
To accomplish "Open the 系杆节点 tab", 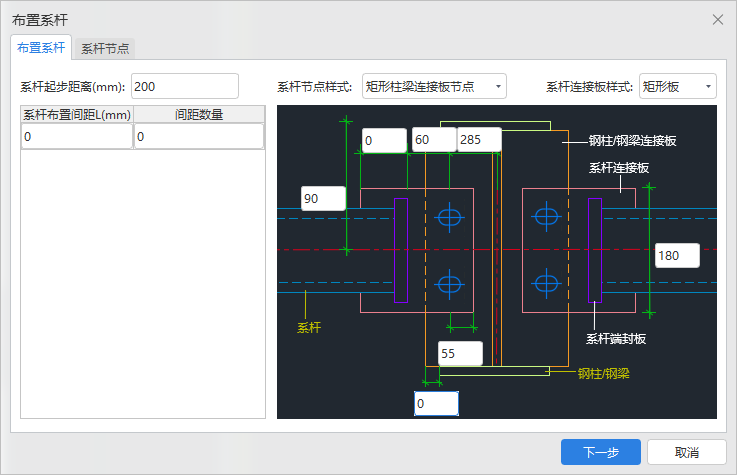I will tap(105, 49).
